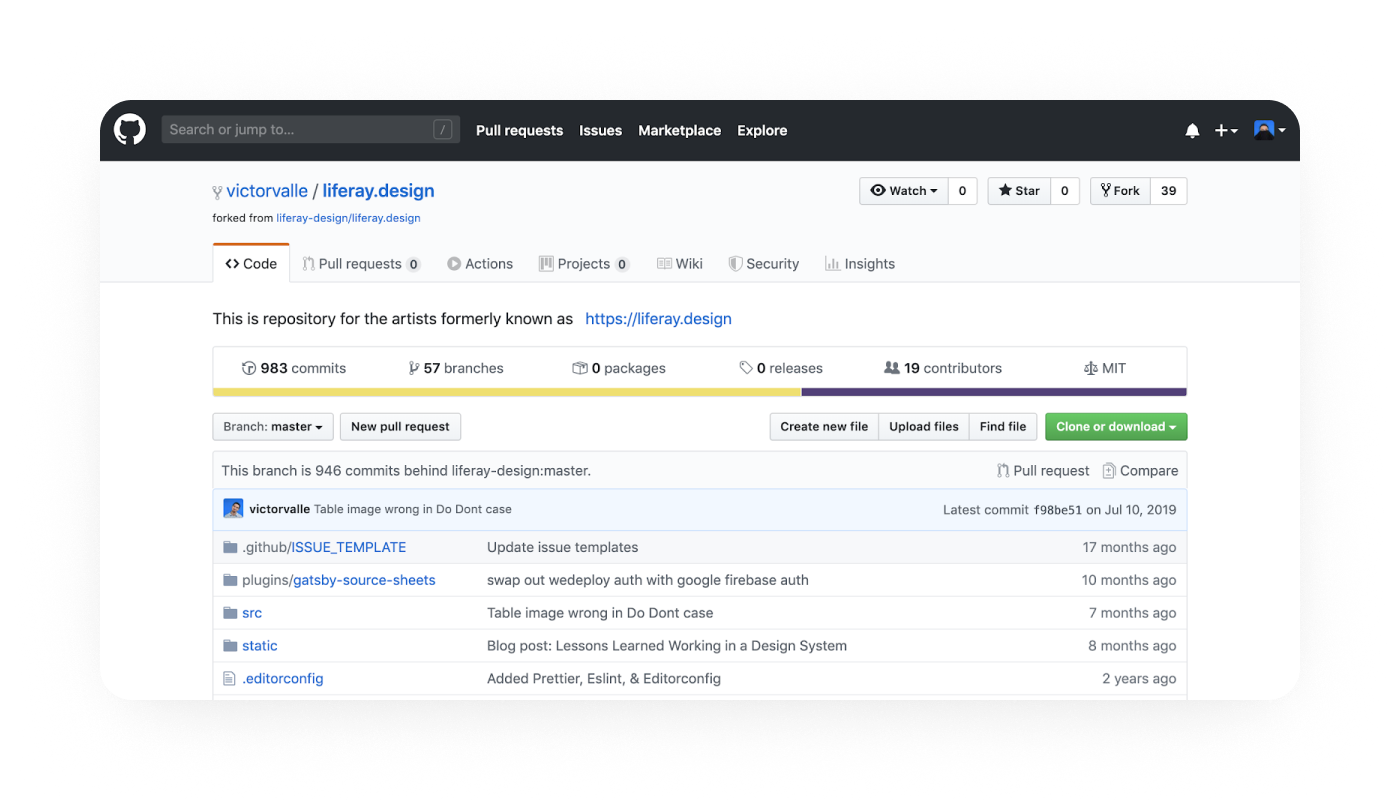Click the folder icon beside src
This screenshot has width=1400, height=800.
pyautogui.click(x=228, y=612)
